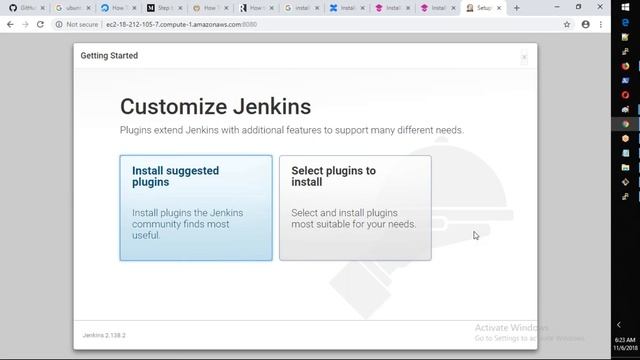Click the browser forward arrow
The width and height of the screenshot is (640, 360).
coord(25,24)
